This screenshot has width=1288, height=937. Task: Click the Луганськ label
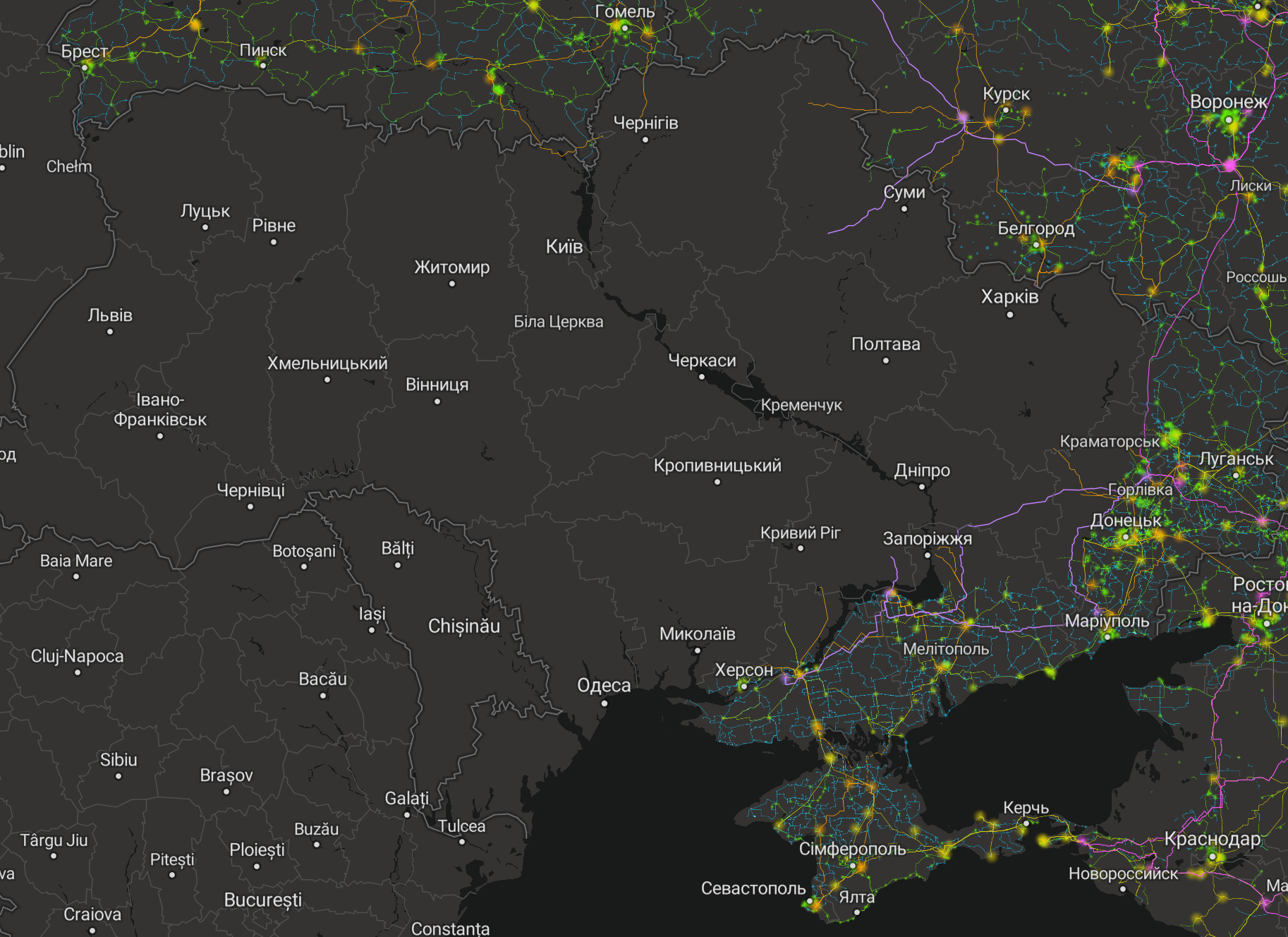point(1237,459)
